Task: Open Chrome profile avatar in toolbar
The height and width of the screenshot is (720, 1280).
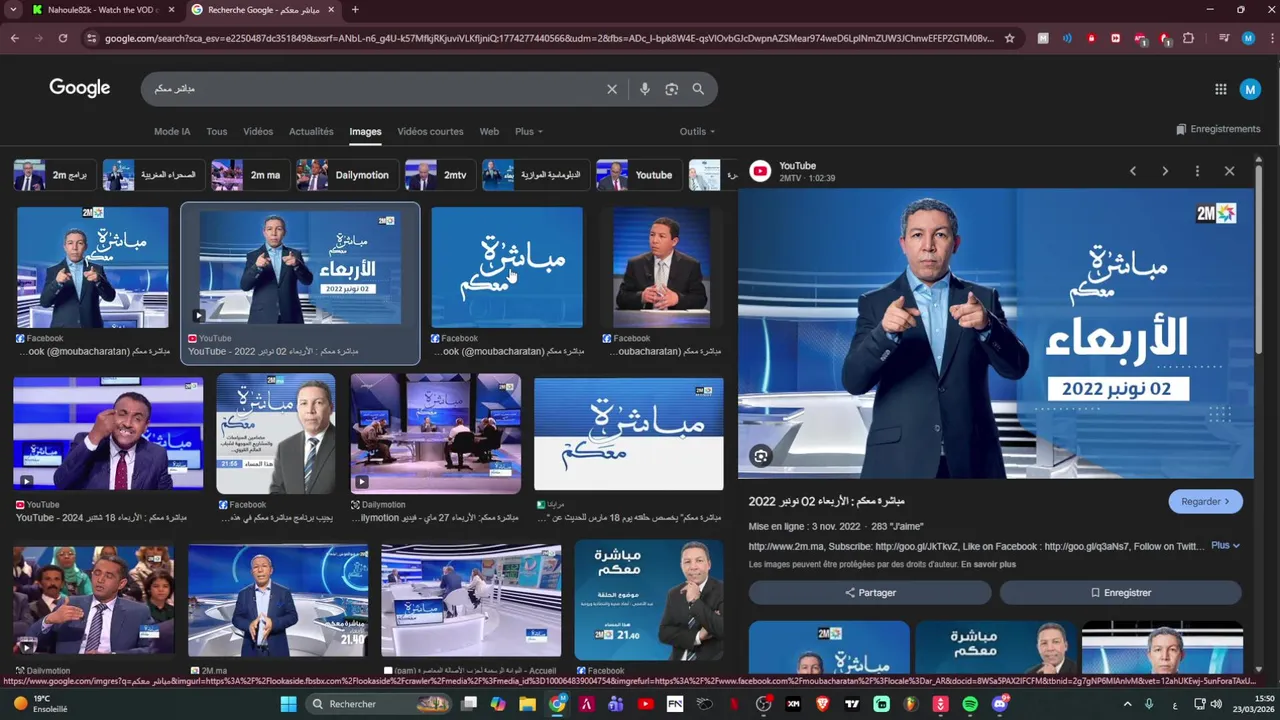Action: pyautogui.click(x=1248, y=38)
